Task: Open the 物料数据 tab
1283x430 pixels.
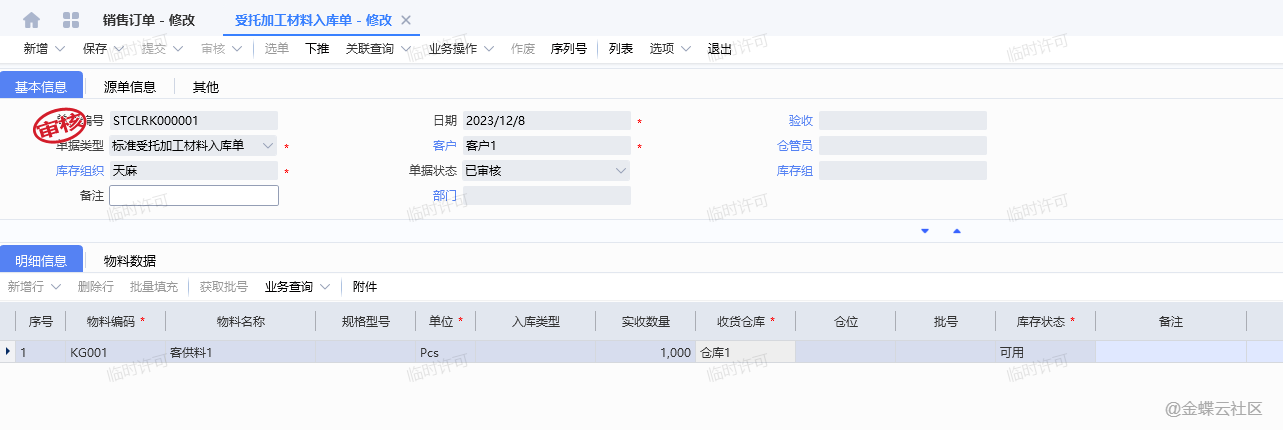Action: point(130,261)
